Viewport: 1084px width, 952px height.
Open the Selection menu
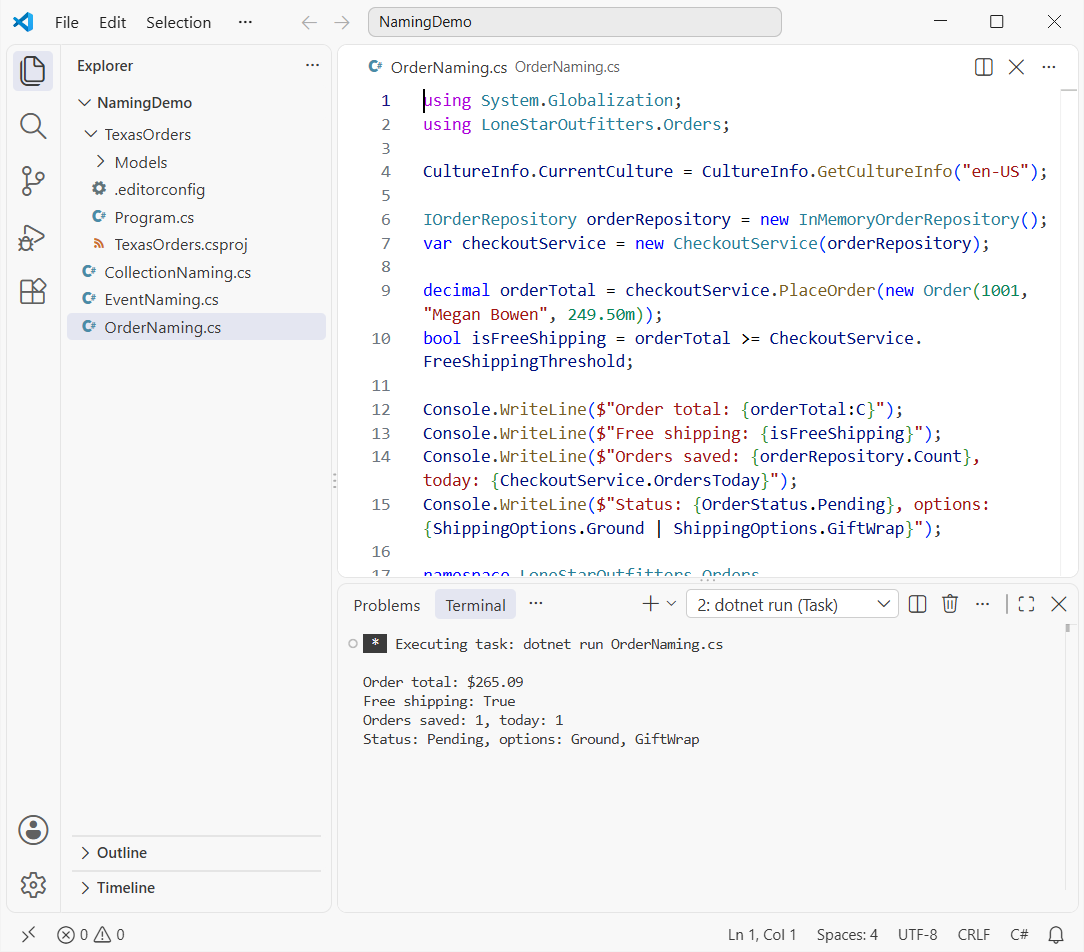coord(178,22)
